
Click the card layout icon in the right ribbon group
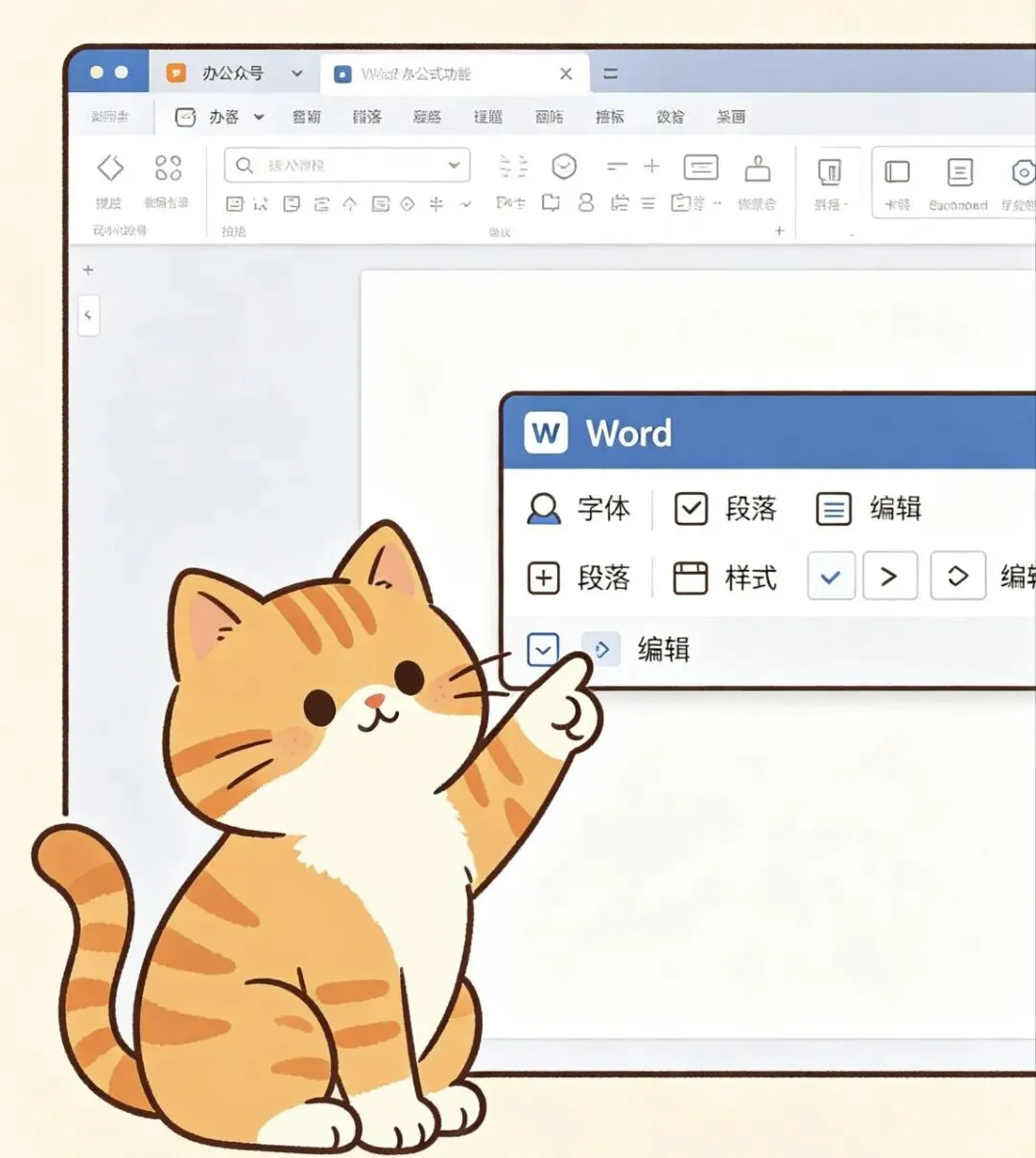897,172
